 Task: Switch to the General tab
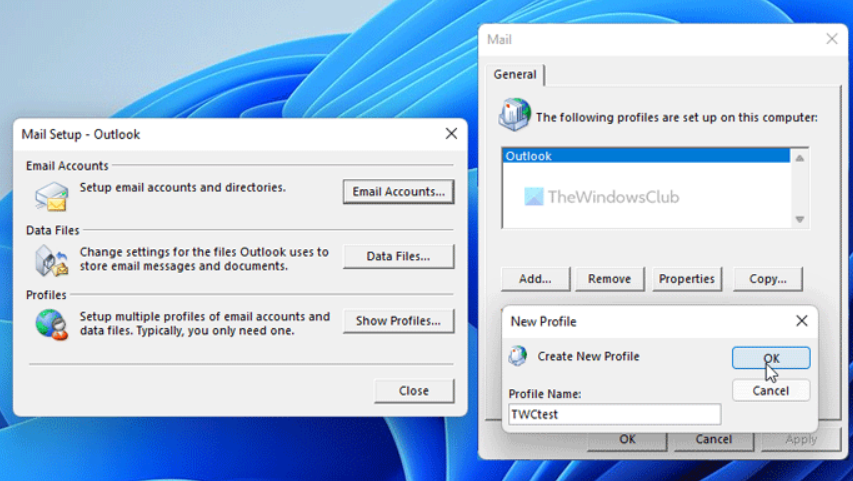pos(516,74)
